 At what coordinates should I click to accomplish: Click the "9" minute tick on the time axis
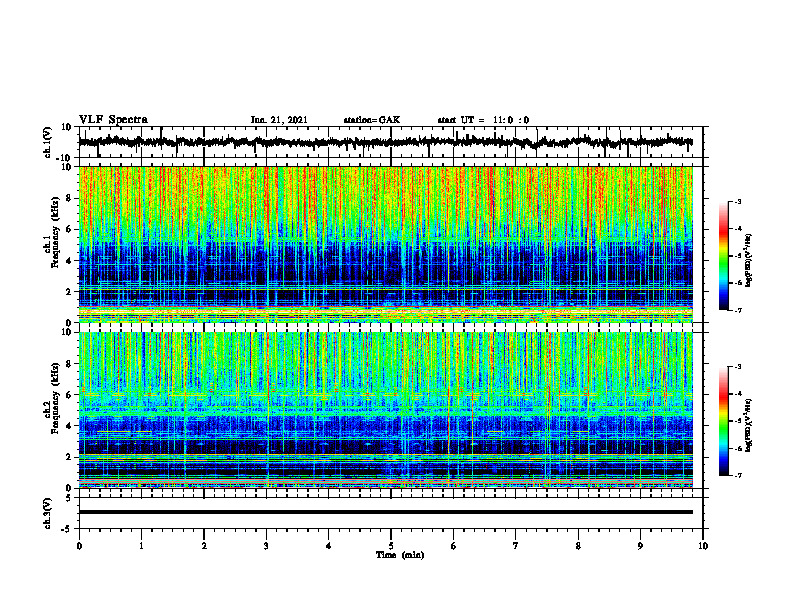(640, 546)
